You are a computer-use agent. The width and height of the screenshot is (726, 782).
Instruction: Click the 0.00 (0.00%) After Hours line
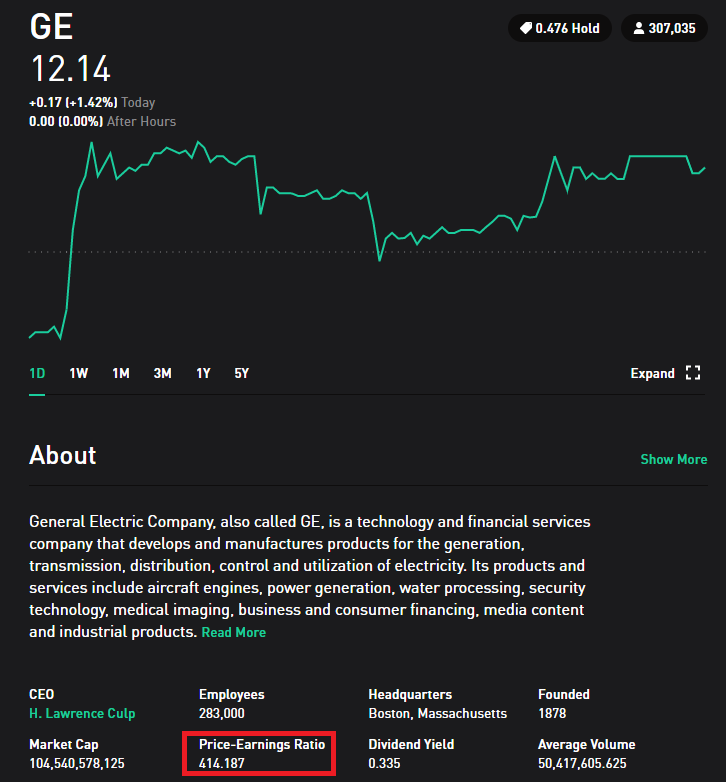point(102,121)
